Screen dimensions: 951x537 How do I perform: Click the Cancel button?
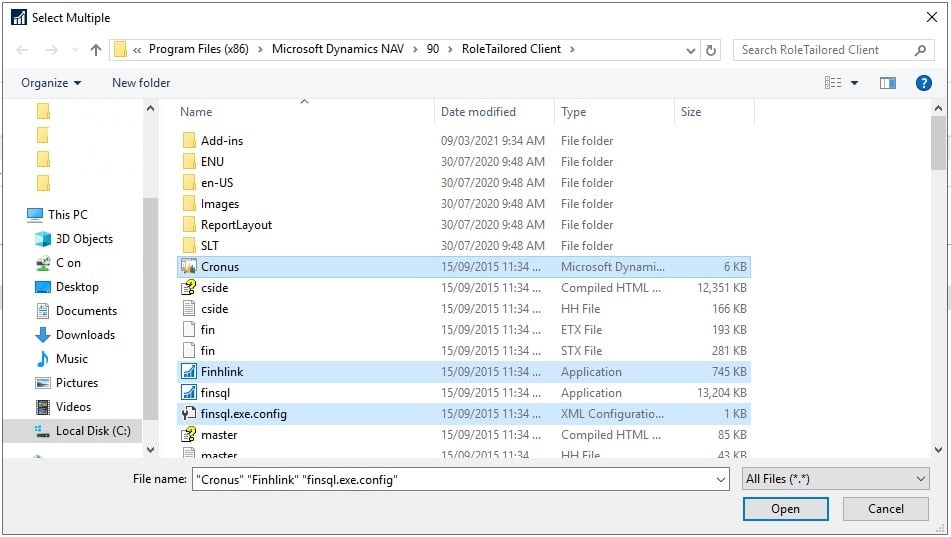pos(885,509)
